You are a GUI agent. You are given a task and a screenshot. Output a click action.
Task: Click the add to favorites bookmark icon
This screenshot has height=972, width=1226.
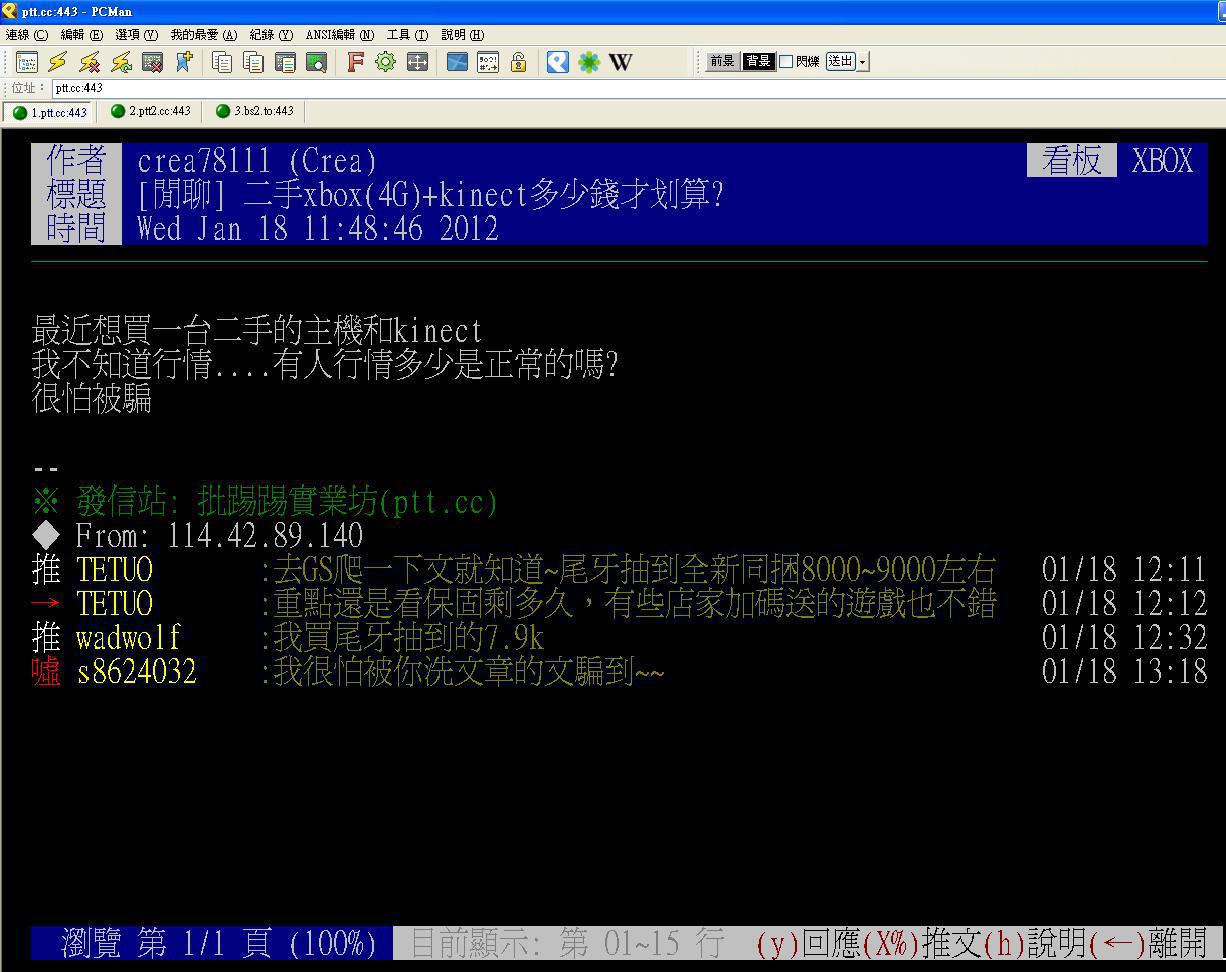coord(184,62)
